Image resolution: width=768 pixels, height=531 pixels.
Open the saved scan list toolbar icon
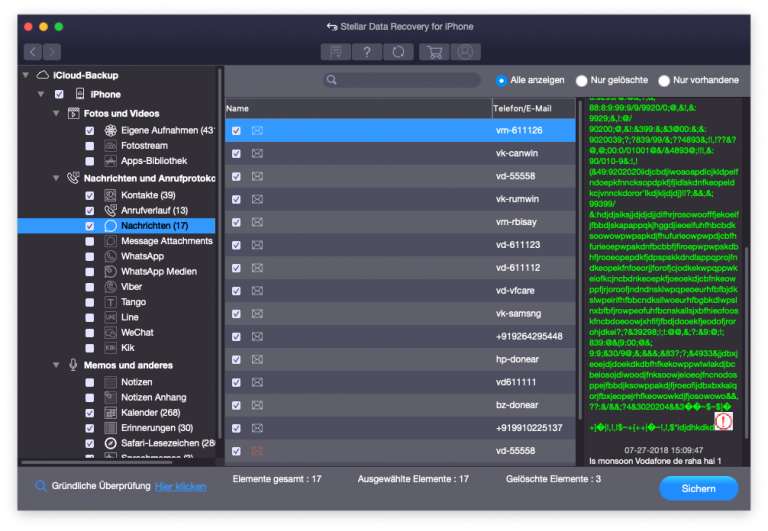336,51
